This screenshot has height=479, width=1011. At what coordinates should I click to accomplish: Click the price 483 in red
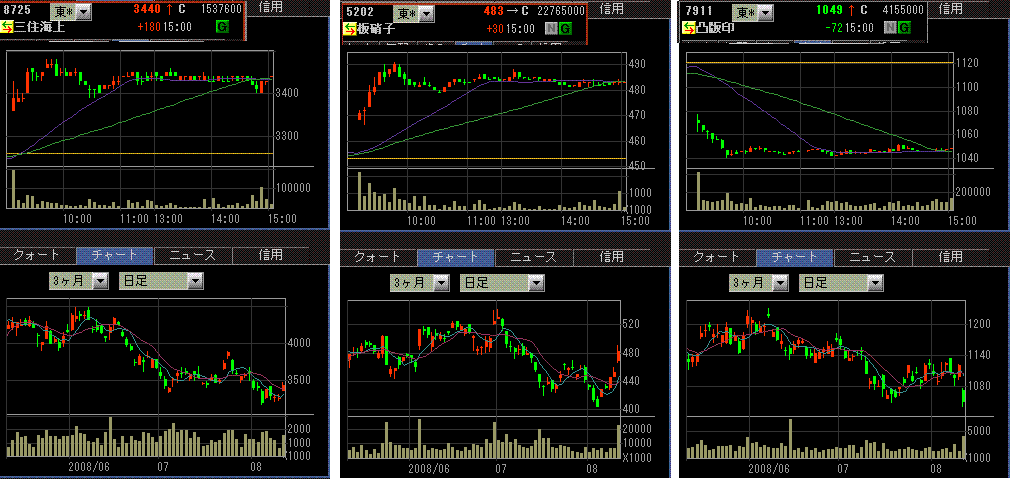[495, 12]
